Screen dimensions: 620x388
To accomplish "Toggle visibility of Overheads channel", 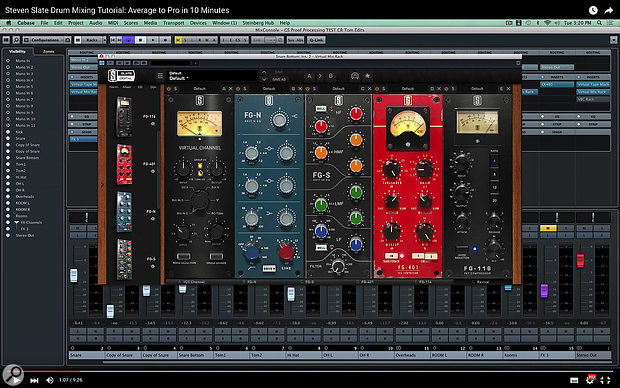I will tap(8, 196).
